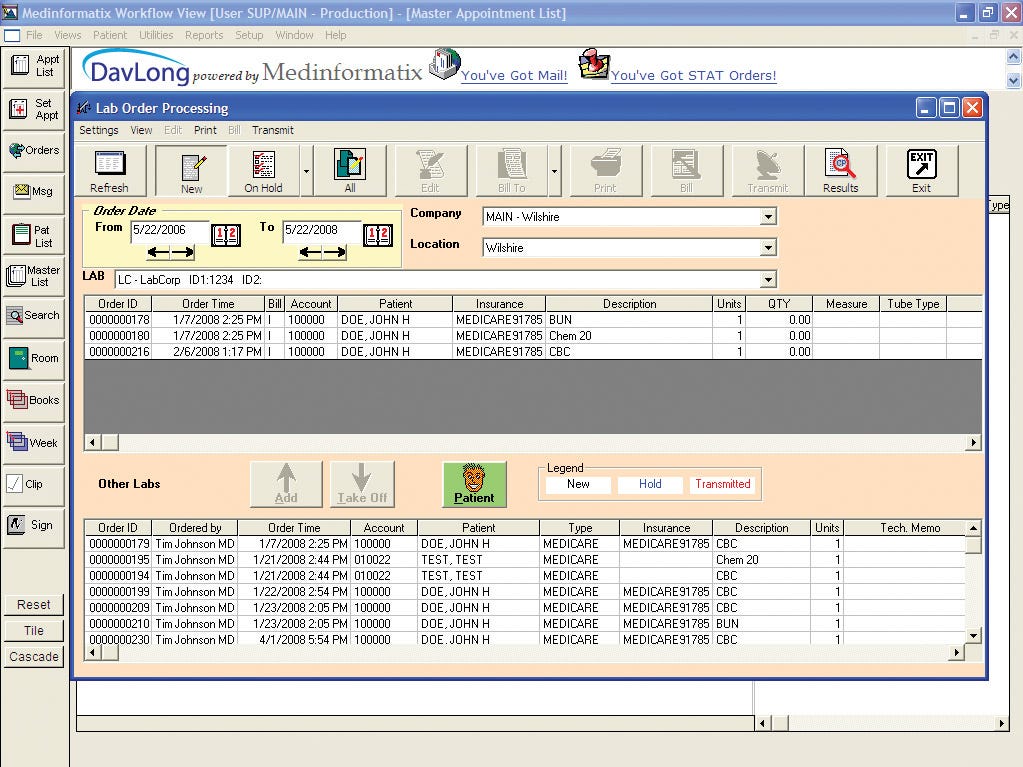Image resolution: width=1023 pixels, height=767 pixels.
Task: Select other lab order 0000000210
Action: pyautogui.click(x=525, y=624)
